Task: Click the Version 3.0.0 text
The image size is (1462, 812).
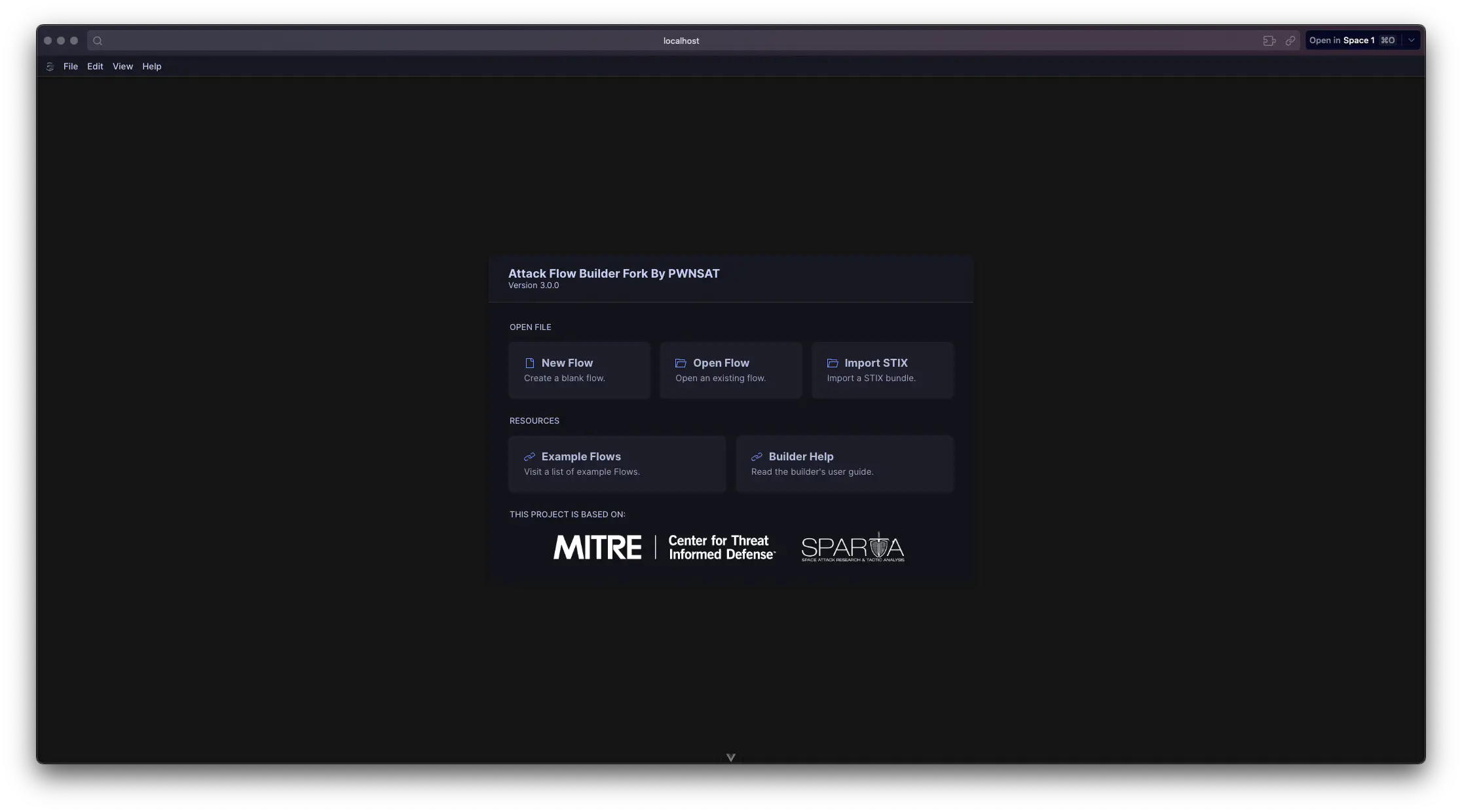Action: (533, 286)
